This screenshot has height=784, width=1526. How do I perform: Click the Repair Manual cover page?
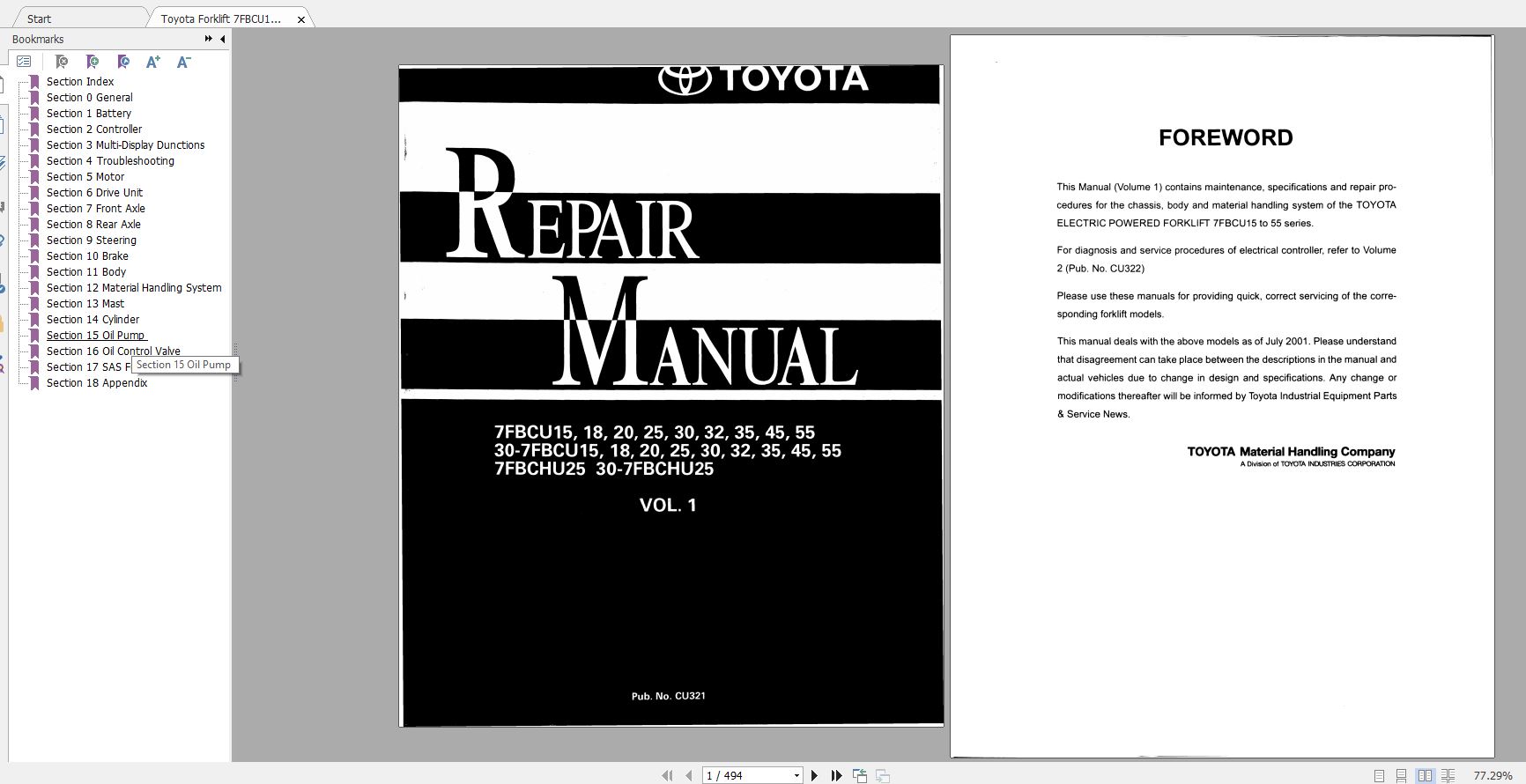pos(670,396)
